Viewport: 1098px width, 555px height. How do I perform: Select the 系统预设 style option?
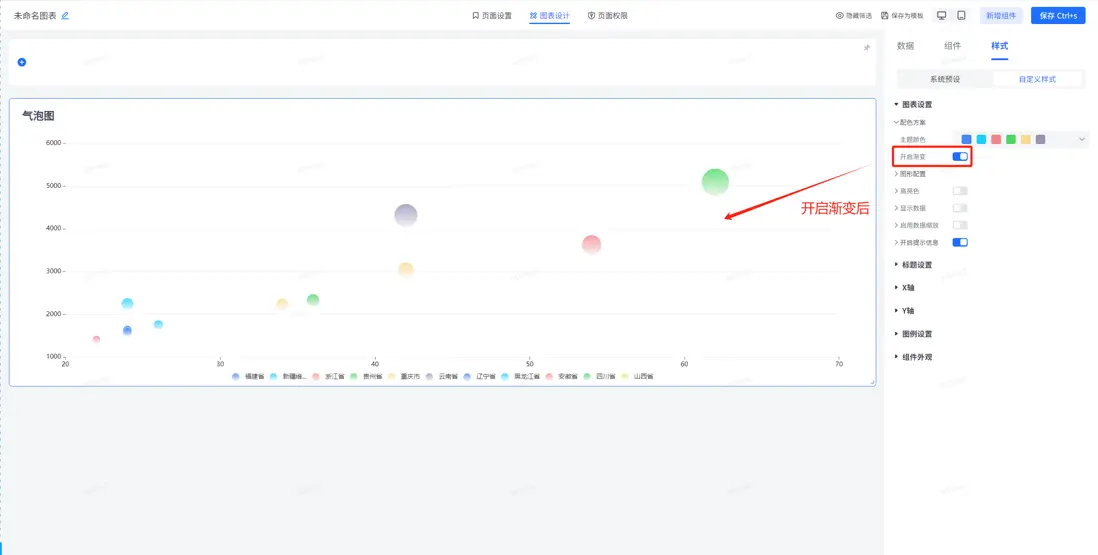click(x=945, y=79)
